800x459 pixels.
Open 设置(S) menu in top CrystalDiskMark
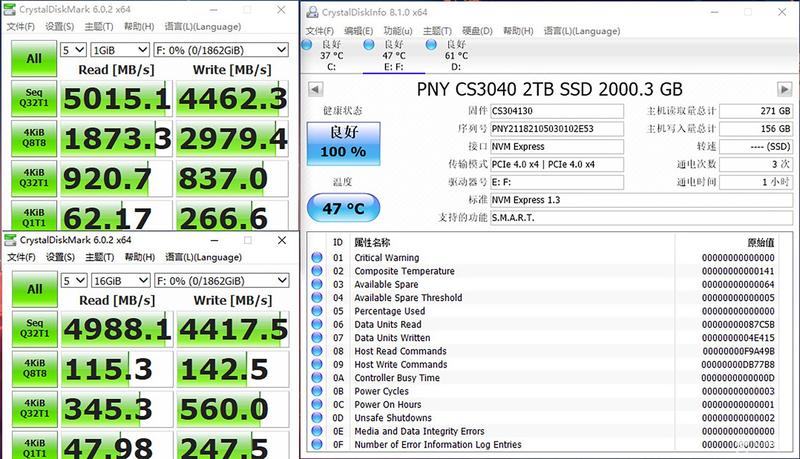pyautogui.click(x=60, y=27)
